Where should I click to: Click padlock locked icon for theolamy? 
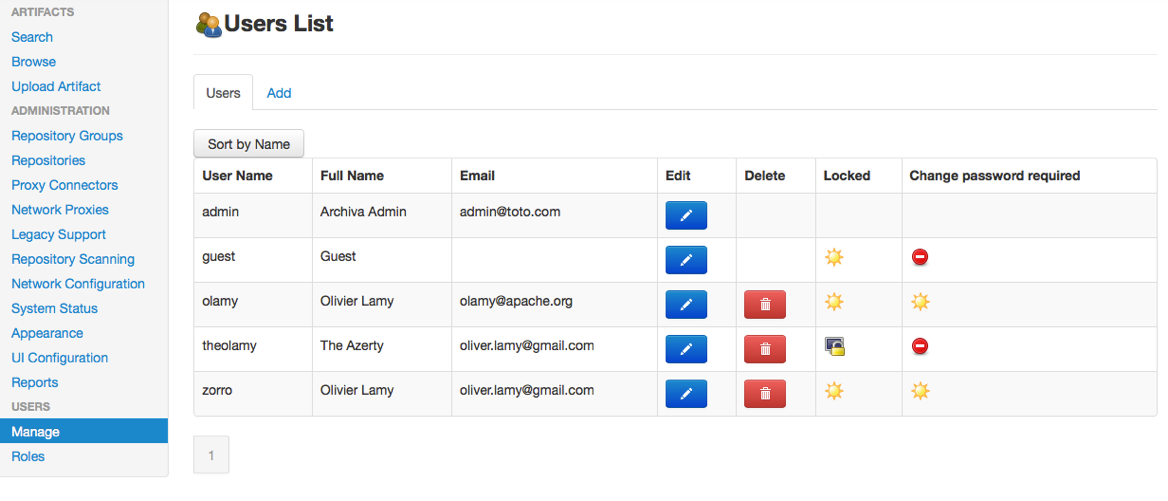click(835, 346)
